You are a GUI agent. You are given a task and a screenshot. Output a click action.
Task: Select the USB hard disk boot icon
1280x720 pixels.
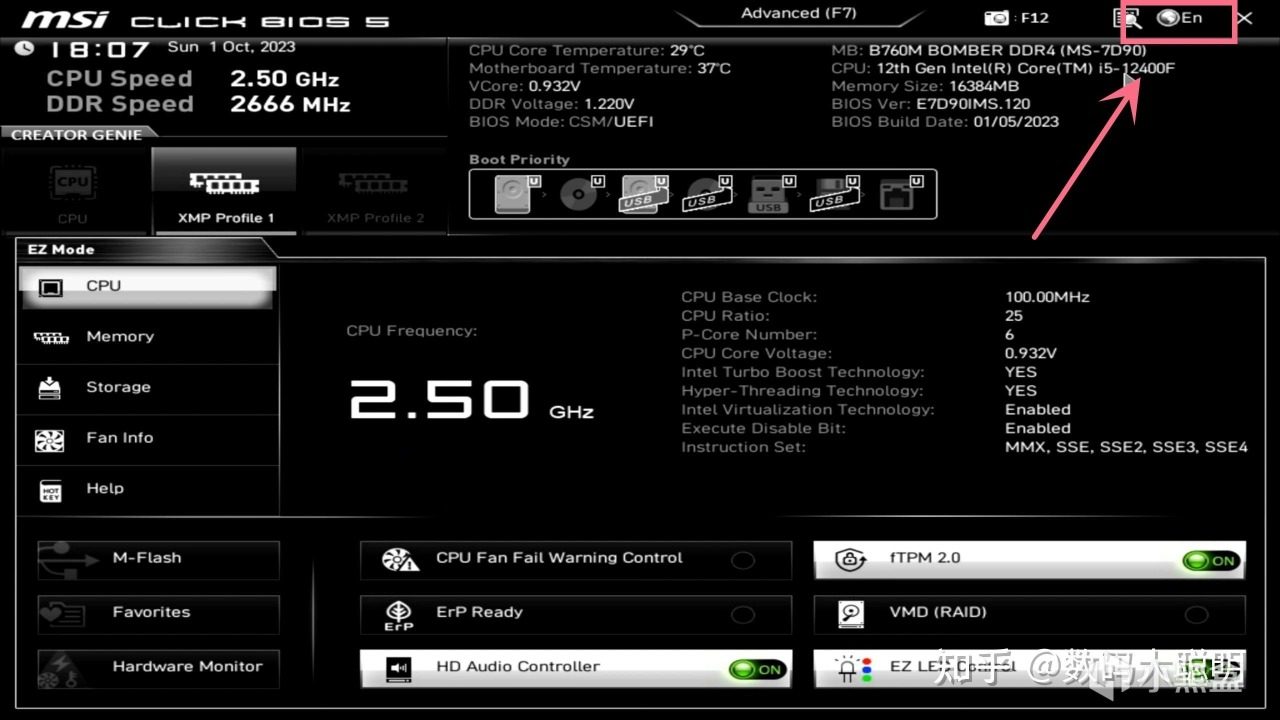click(645, 194)
